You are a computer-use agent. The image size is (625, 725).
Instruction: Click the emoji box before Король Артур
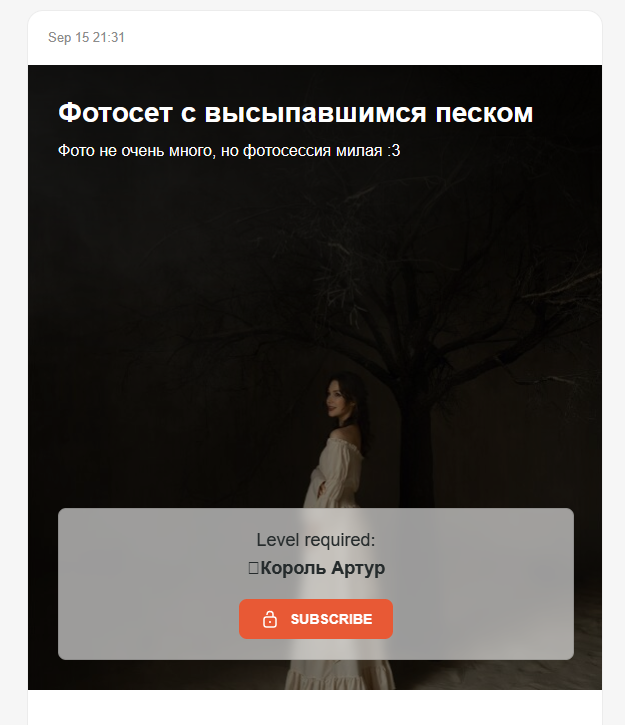tap(253, 568)
